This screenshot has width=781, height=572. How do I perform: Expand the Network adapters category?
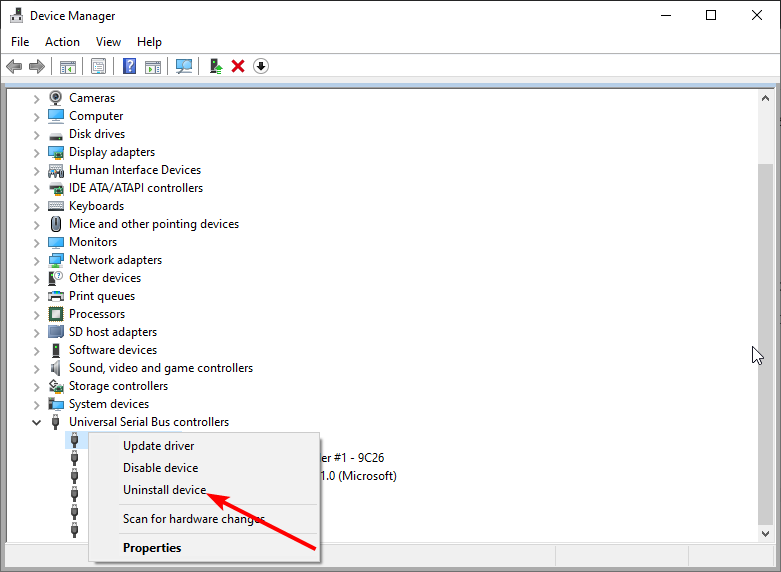tap(36, 261)
